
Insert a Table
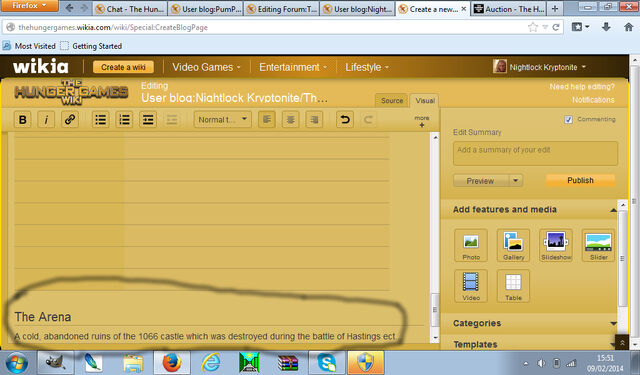coord(513,286)
